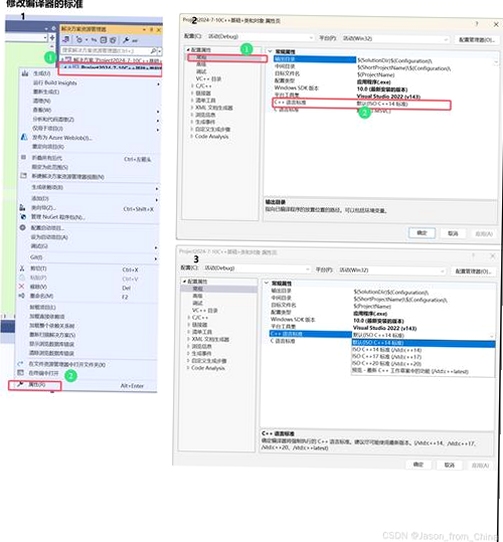The height and width of the screenshot is (542, 503).
Task: Select 在文件资源管理器中打开文件夹 menu entry
Action: pyautogui.click(x=86, y=364)
